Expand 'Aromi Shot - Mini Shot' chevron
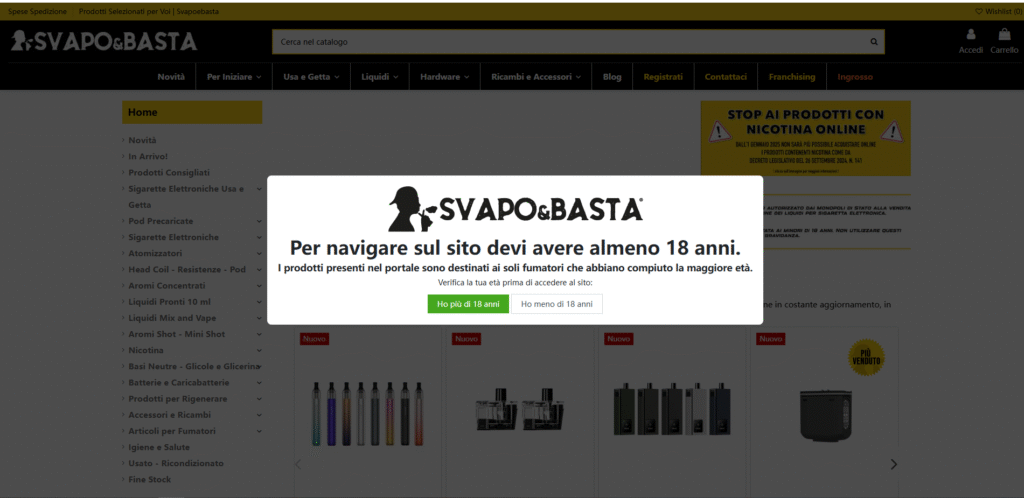 [259, 334]
